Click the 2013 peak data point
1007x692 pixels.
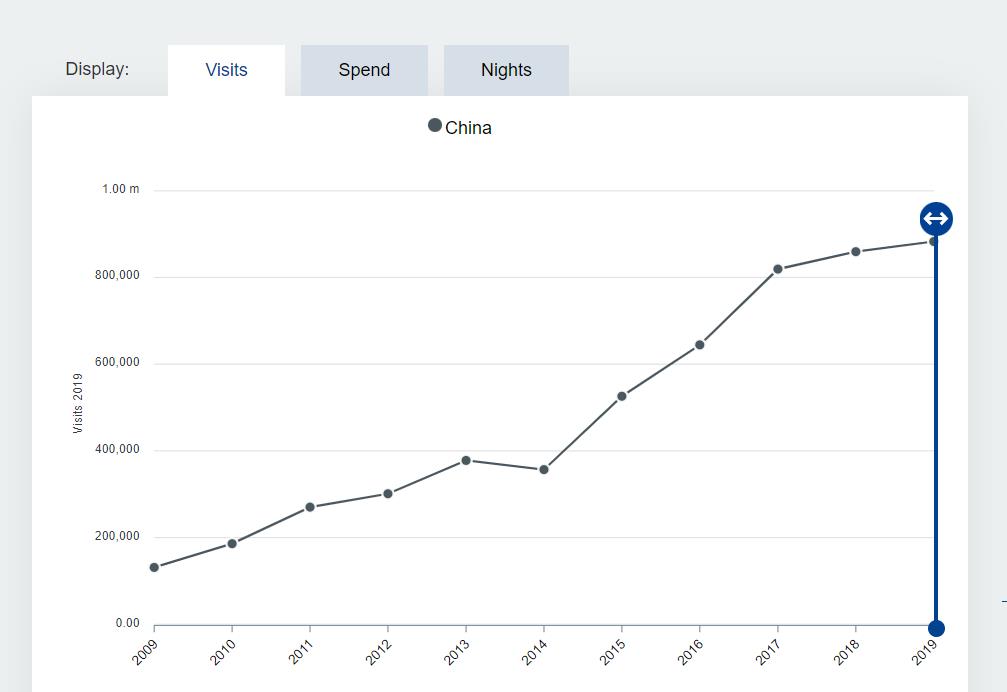(x=466, y=461)
